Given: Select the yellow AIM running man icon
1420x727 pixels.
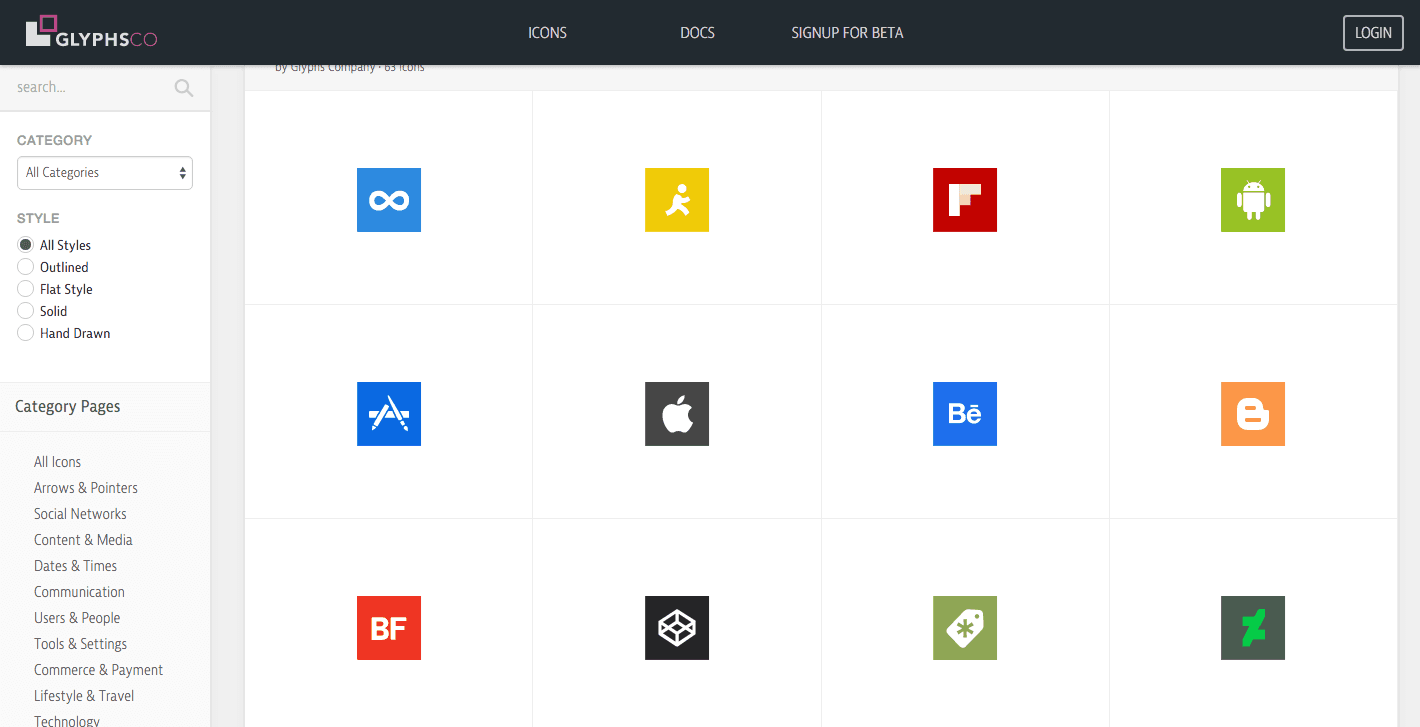Looking at the screenshot, I should (677, 200).
